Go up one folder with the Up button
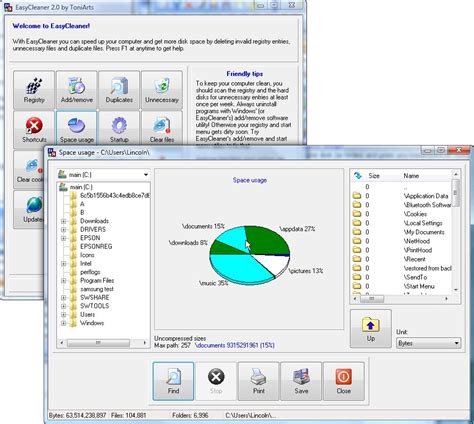The height and width of the screenshot is (424, 474). (x=371, y=329)
